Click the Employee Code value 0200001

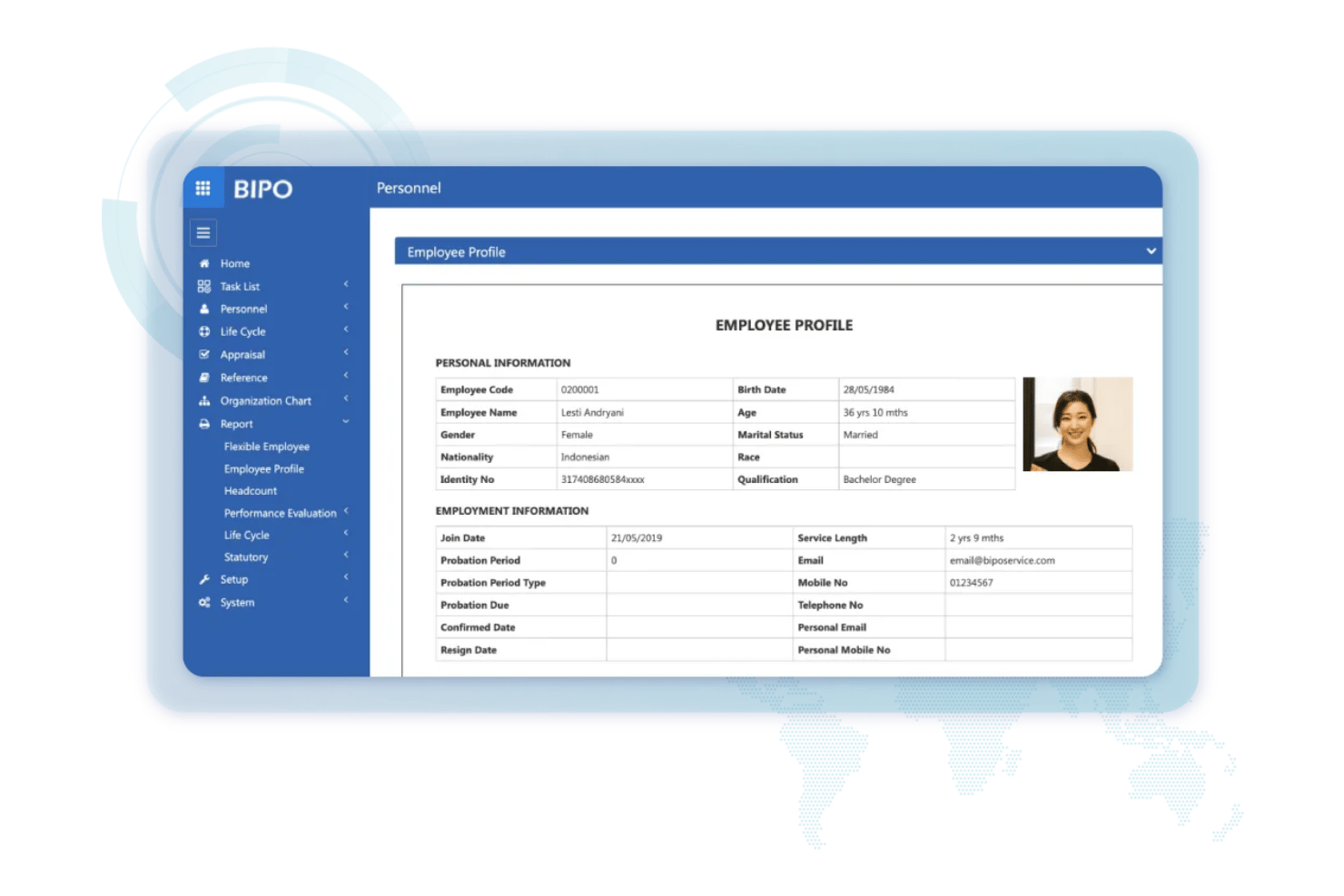(580, 389)
